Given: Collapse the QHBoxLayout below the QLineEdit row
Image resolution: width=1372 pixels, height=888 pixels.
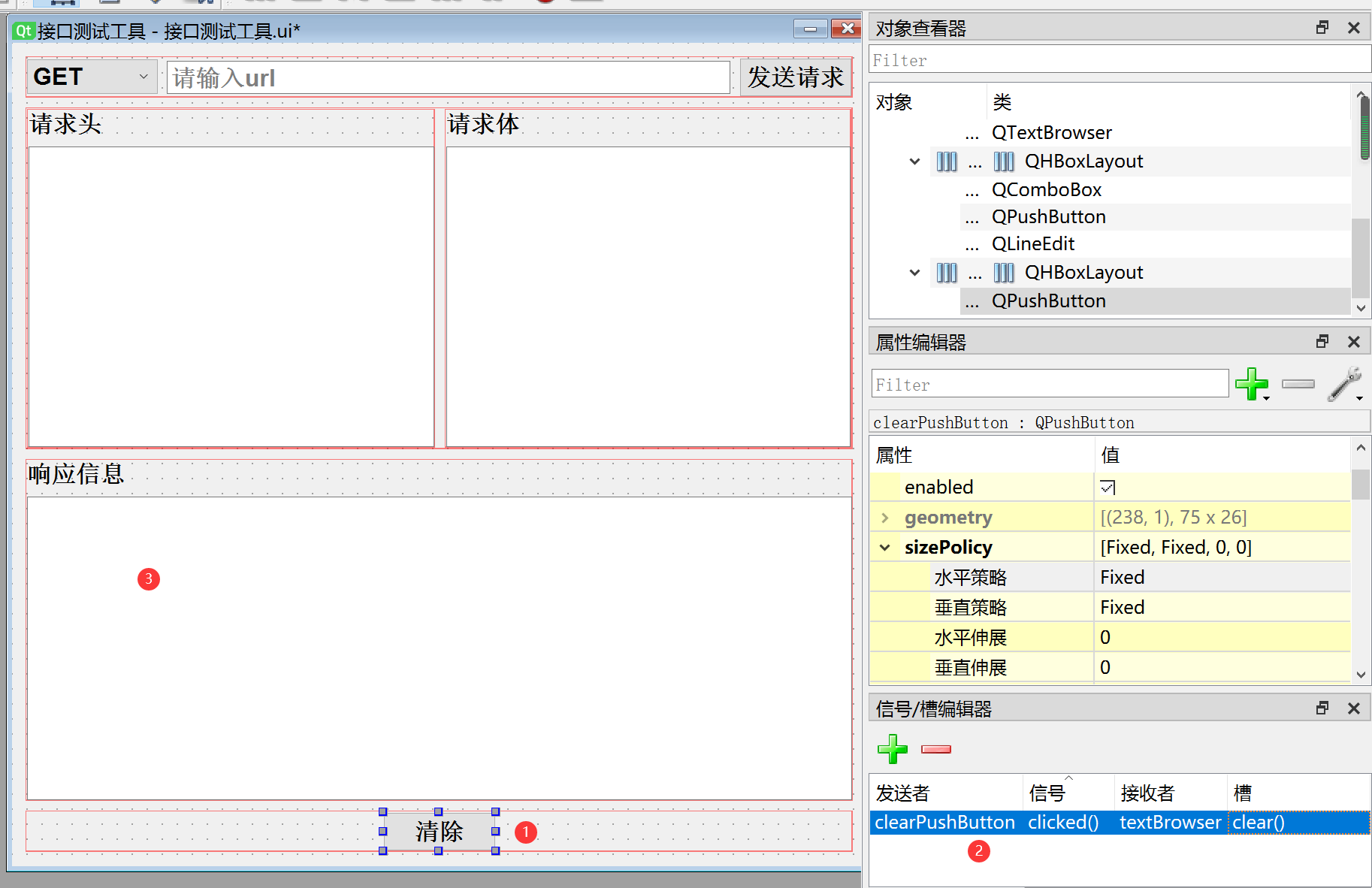Looking at the screenshot, I should pyautogui.click(x=914, y=273).
